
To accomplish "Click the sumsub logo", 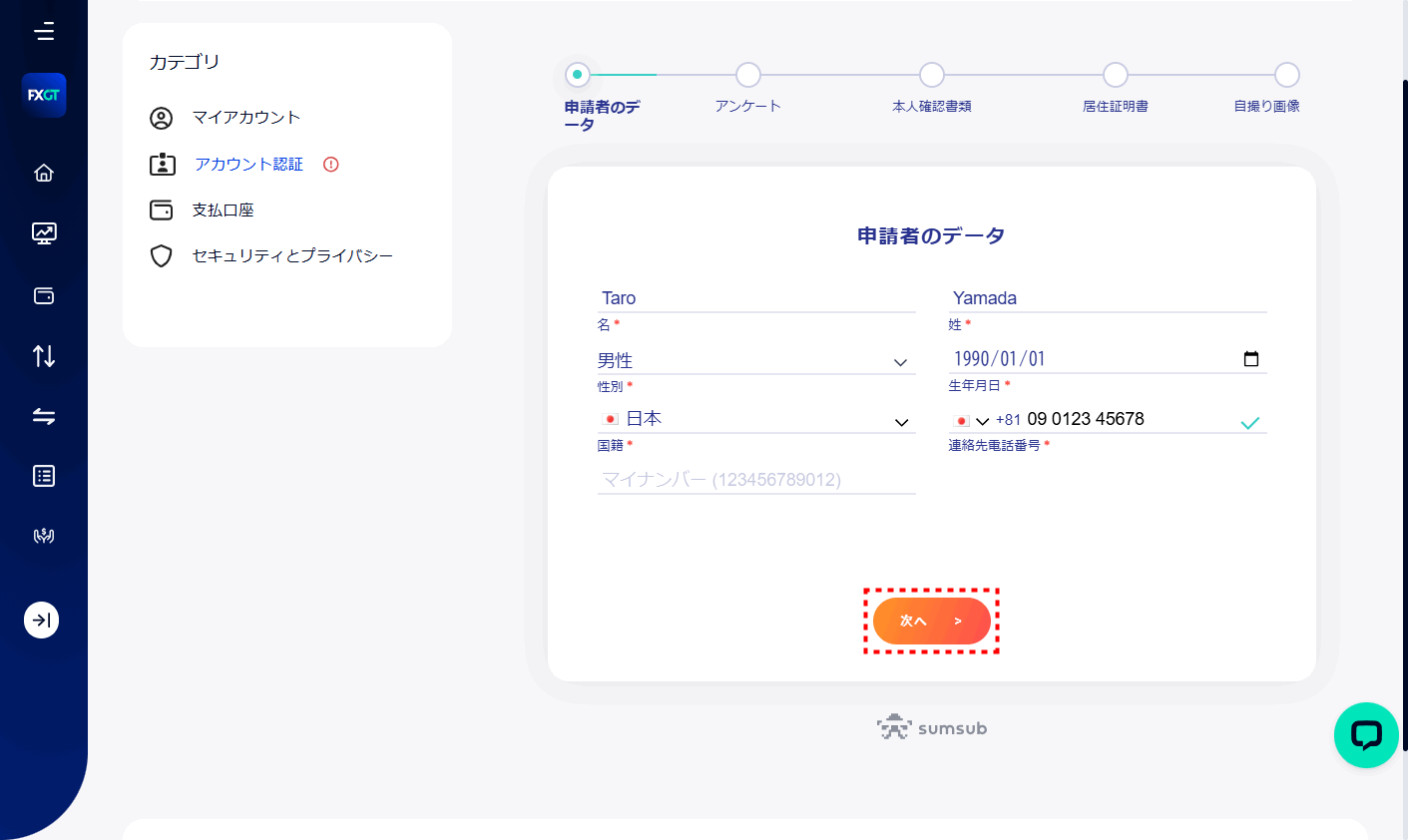I will click(932, 728).
